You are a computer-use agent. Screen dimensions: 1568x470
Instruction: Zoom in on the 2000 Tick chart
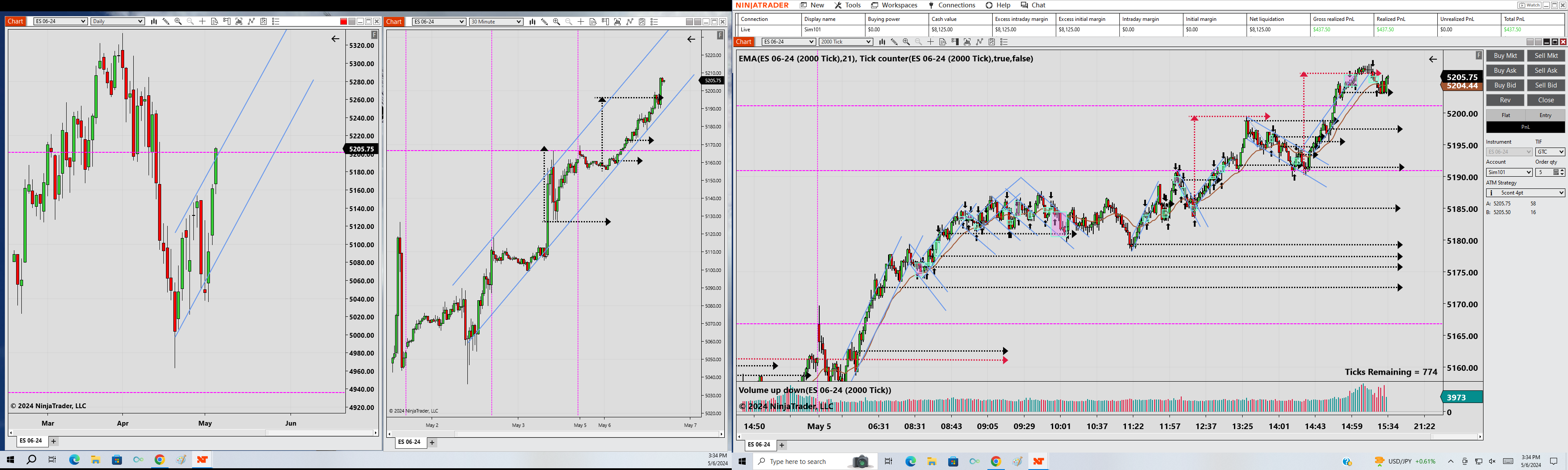906,42
